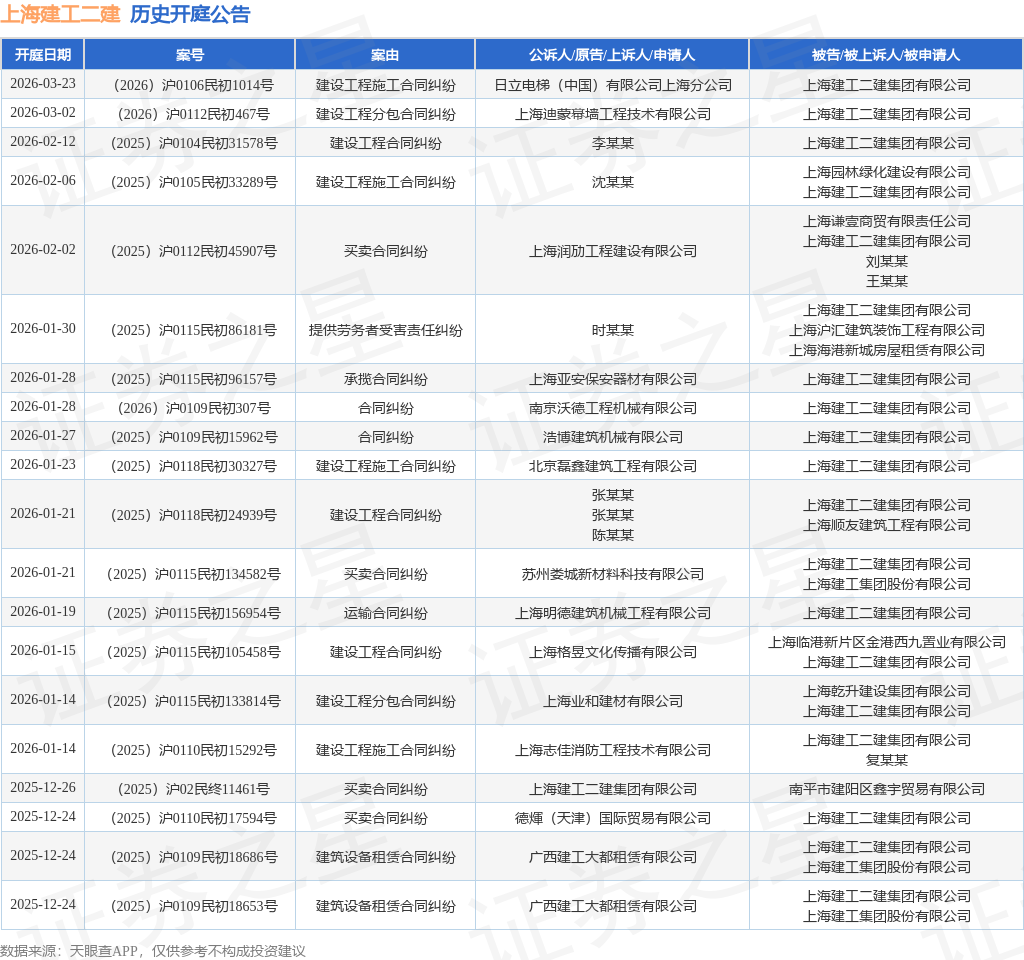Click plaintiff 上海格昱文化传播有限公司
This screenshot has height=960, width=1024.
pyautogui.click(x=613, y=652)
